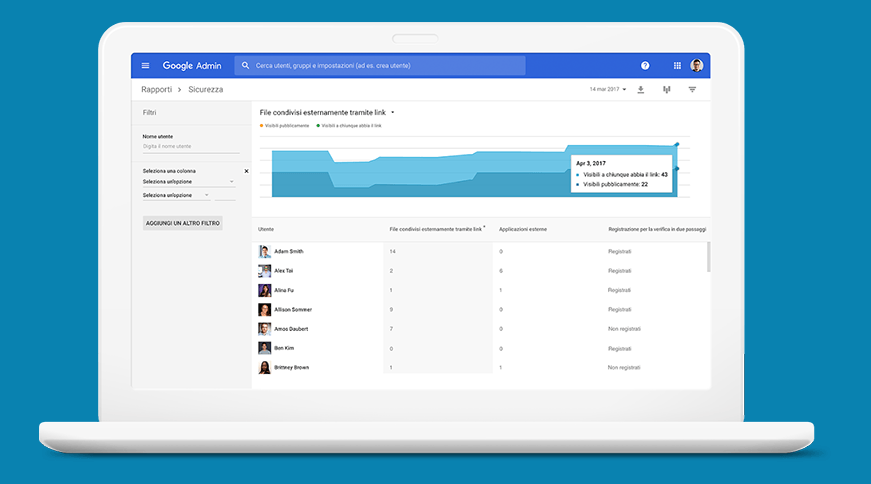The width and height of the screenshot is (871, 484).
Task: Click 'AGGIUNGI UN ALTRO FILTRO' button
Action: pos(183,223)
